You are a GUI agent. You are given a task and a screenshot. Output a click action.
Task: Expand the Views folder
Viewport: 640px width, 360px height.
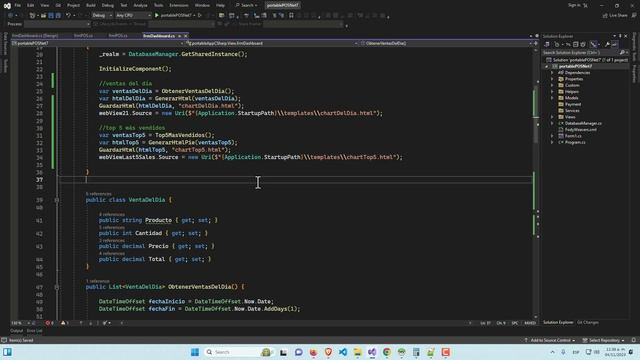pos(552,117)
